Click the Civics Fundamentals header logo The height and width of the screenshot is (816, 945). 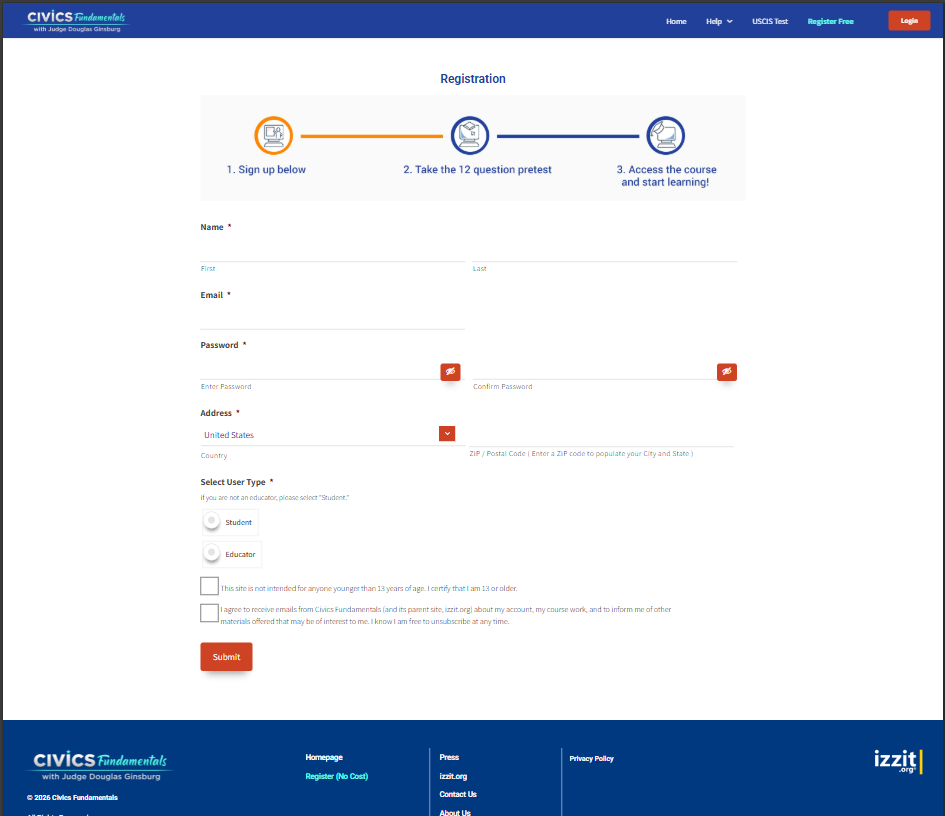(77, 21)
